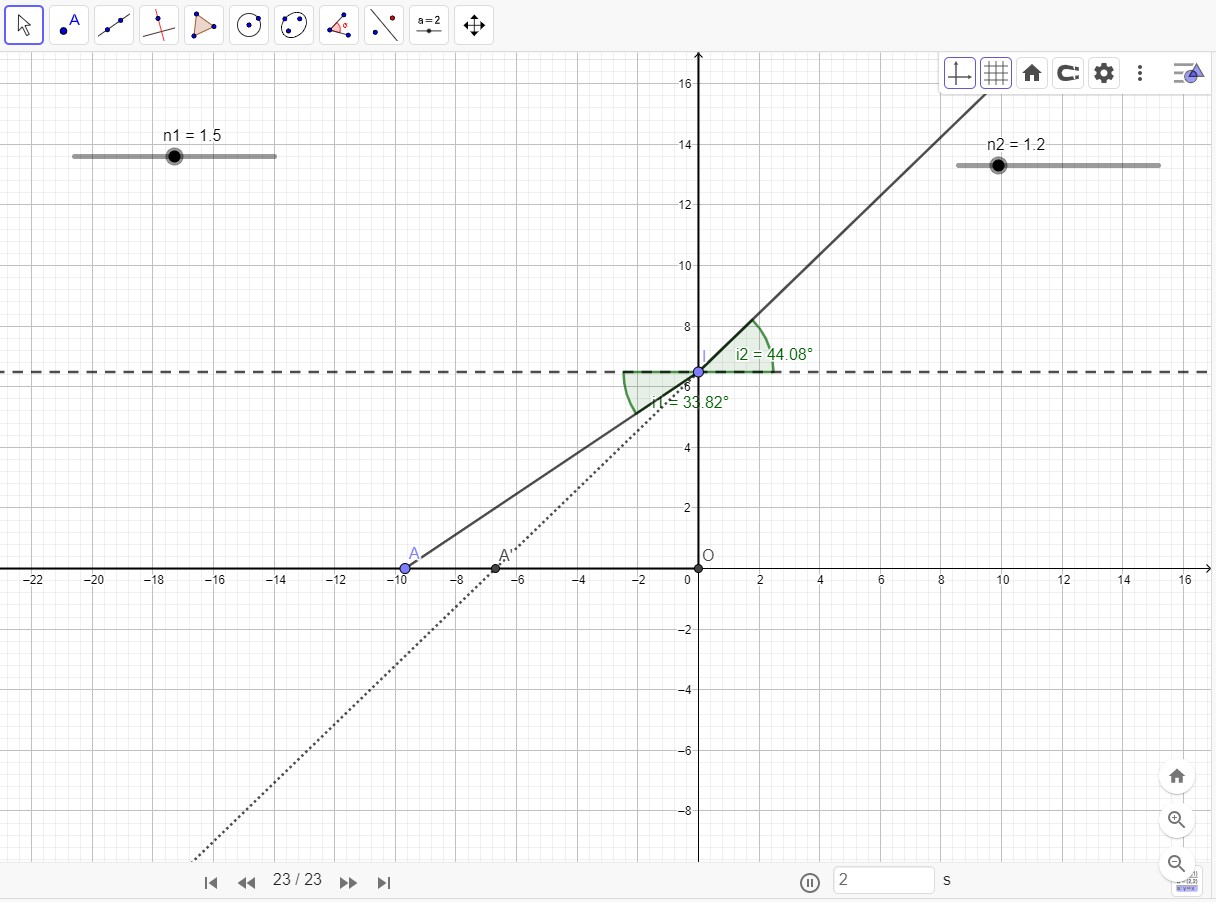Click the n1 = 1.5 slider knob
This screenshot has width=1216, height=902.
pyautogui.click(x=174, y=156)
